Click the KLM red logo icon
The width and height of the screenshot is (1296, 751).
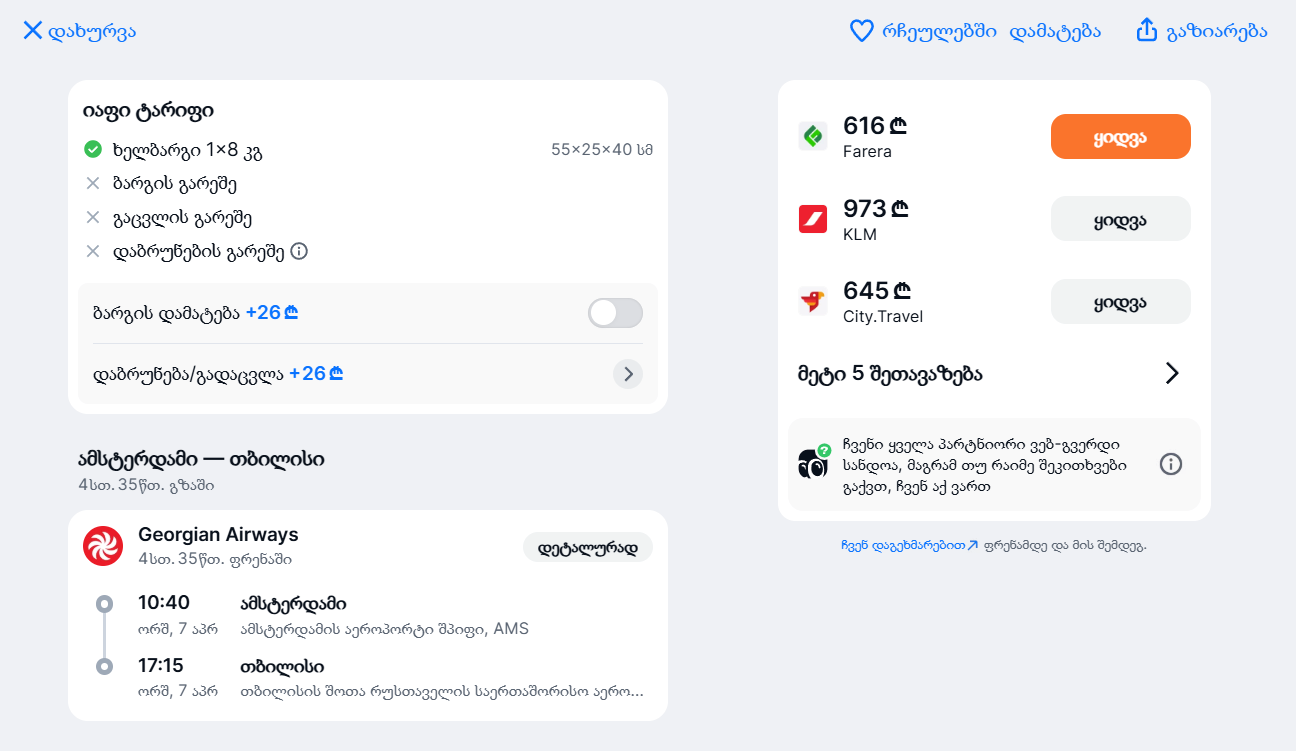click(813, 219)
